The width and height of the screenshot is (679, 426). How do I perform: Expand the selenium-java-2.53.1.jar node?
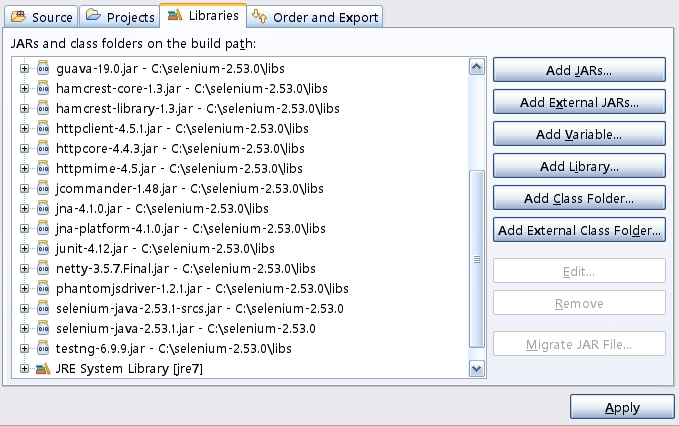(24, 328)
